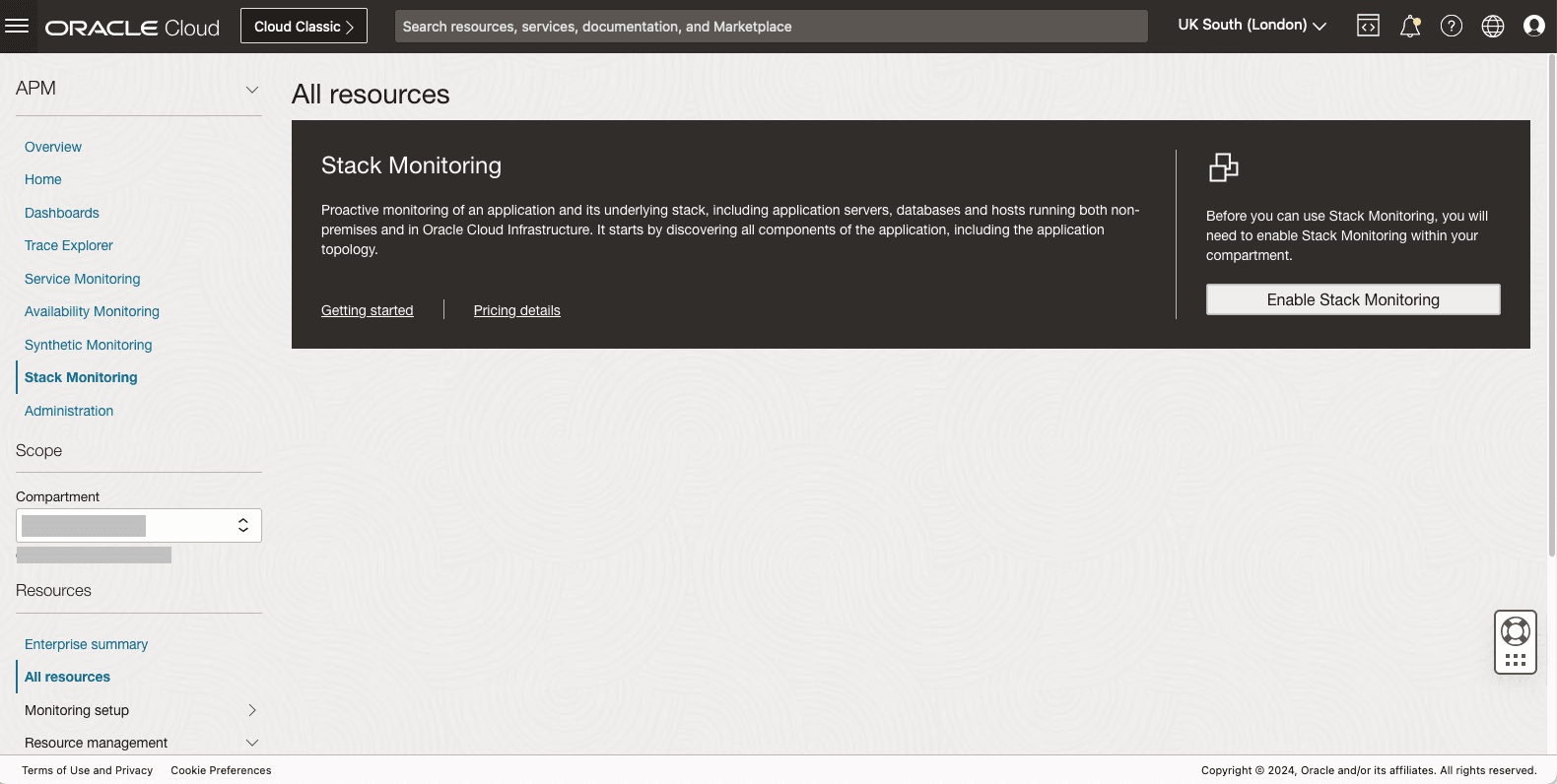Collapse the APM menu chevron
The height and width of the screenshot is (784, 1557).
[x=252, y=89]
